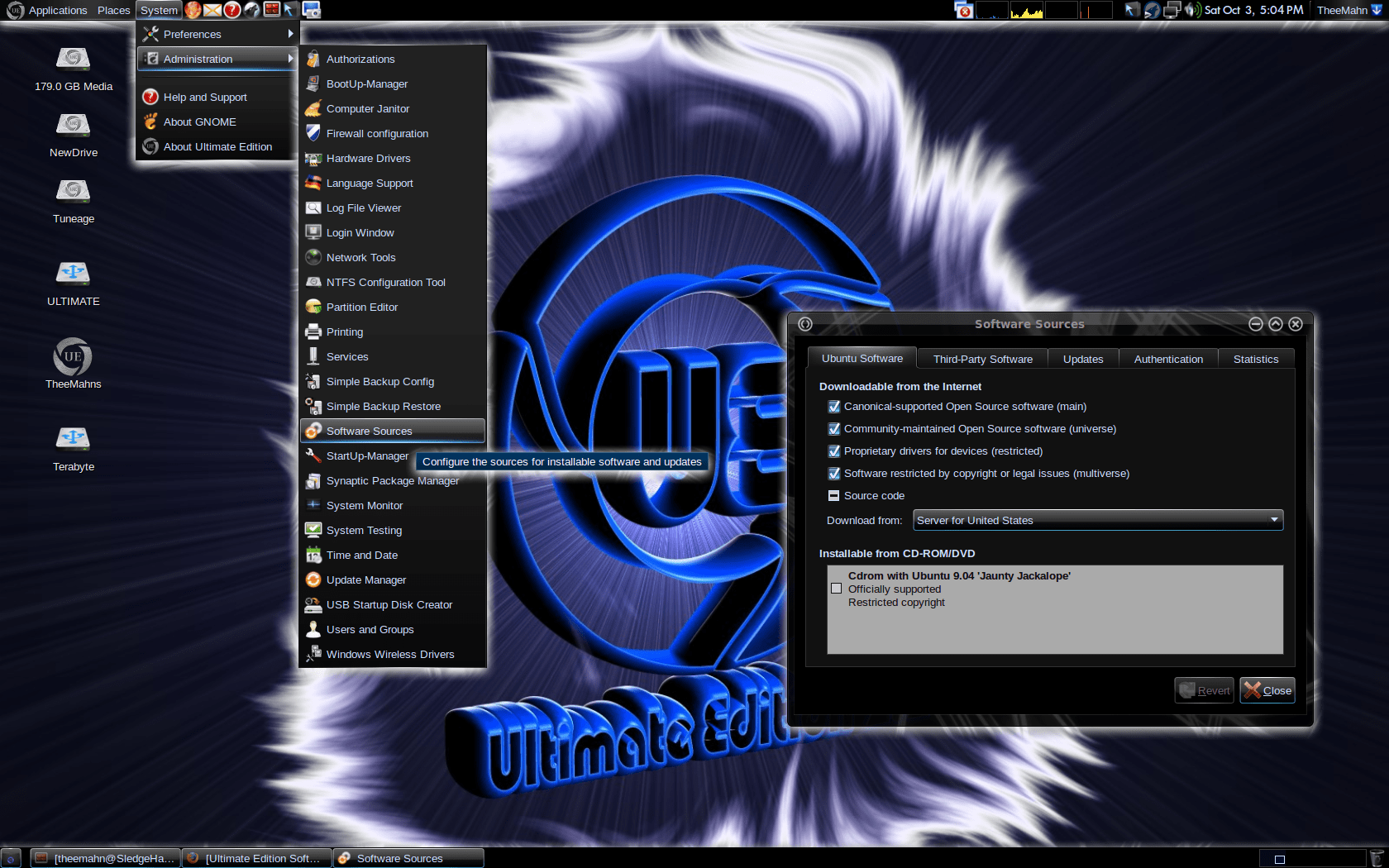The width and height of the screenshot is (1389, 868).
Task: Toggle the multiverse software checkbox
Action: point(834,474)
